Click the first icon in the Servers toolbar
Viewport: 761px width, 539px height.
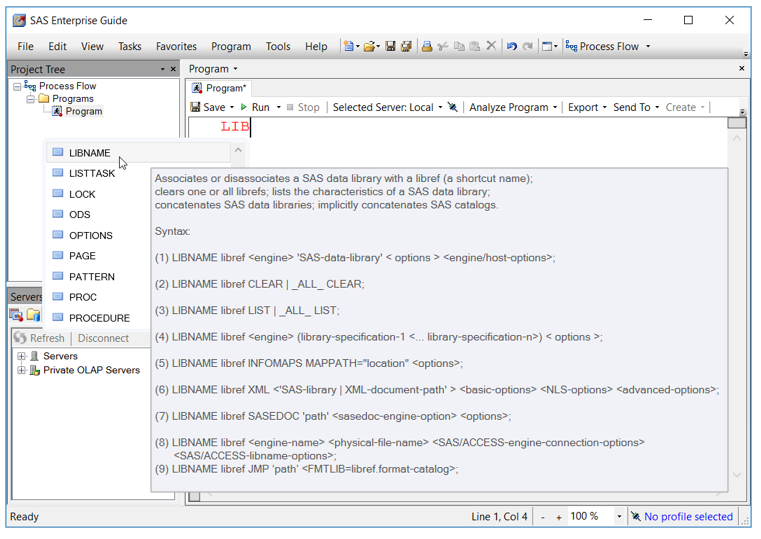(x=16, y=315)
